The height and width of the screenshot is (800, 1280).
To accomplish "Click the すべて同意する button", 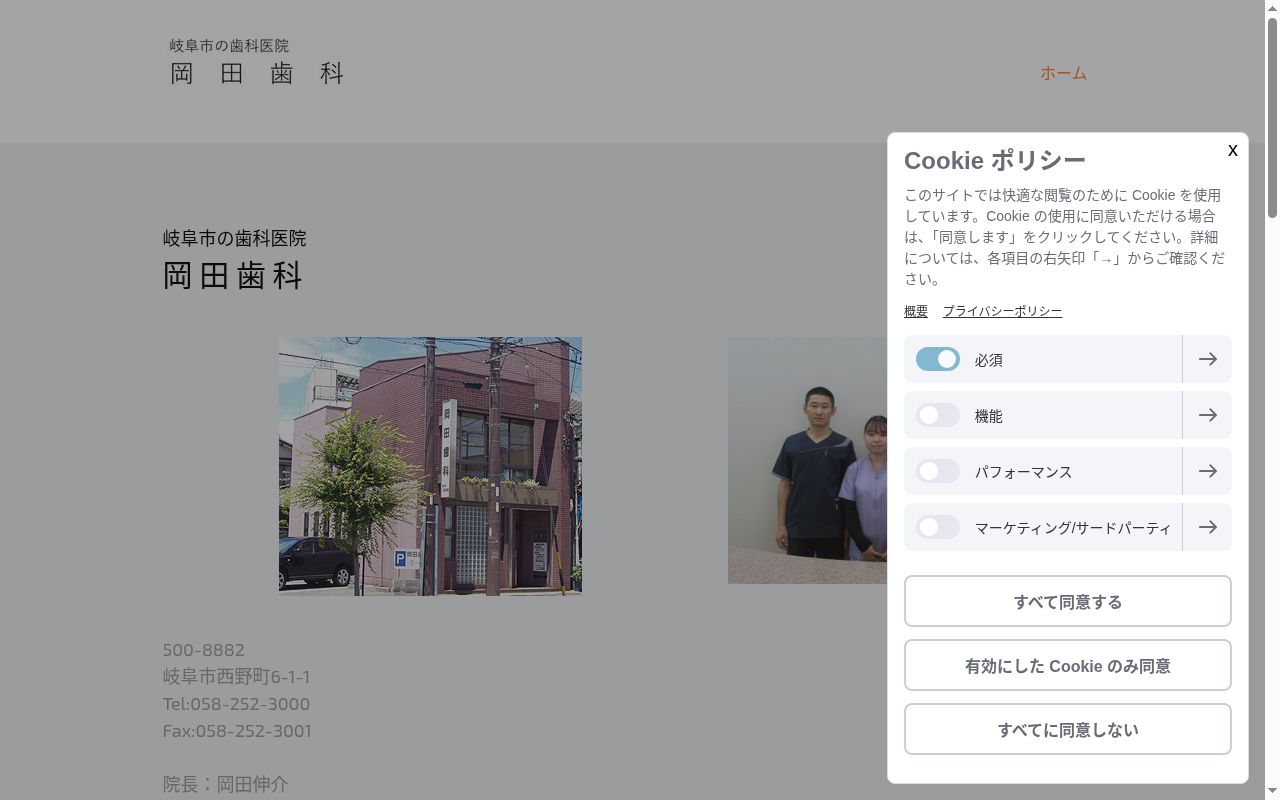I will coord(1068,601).
